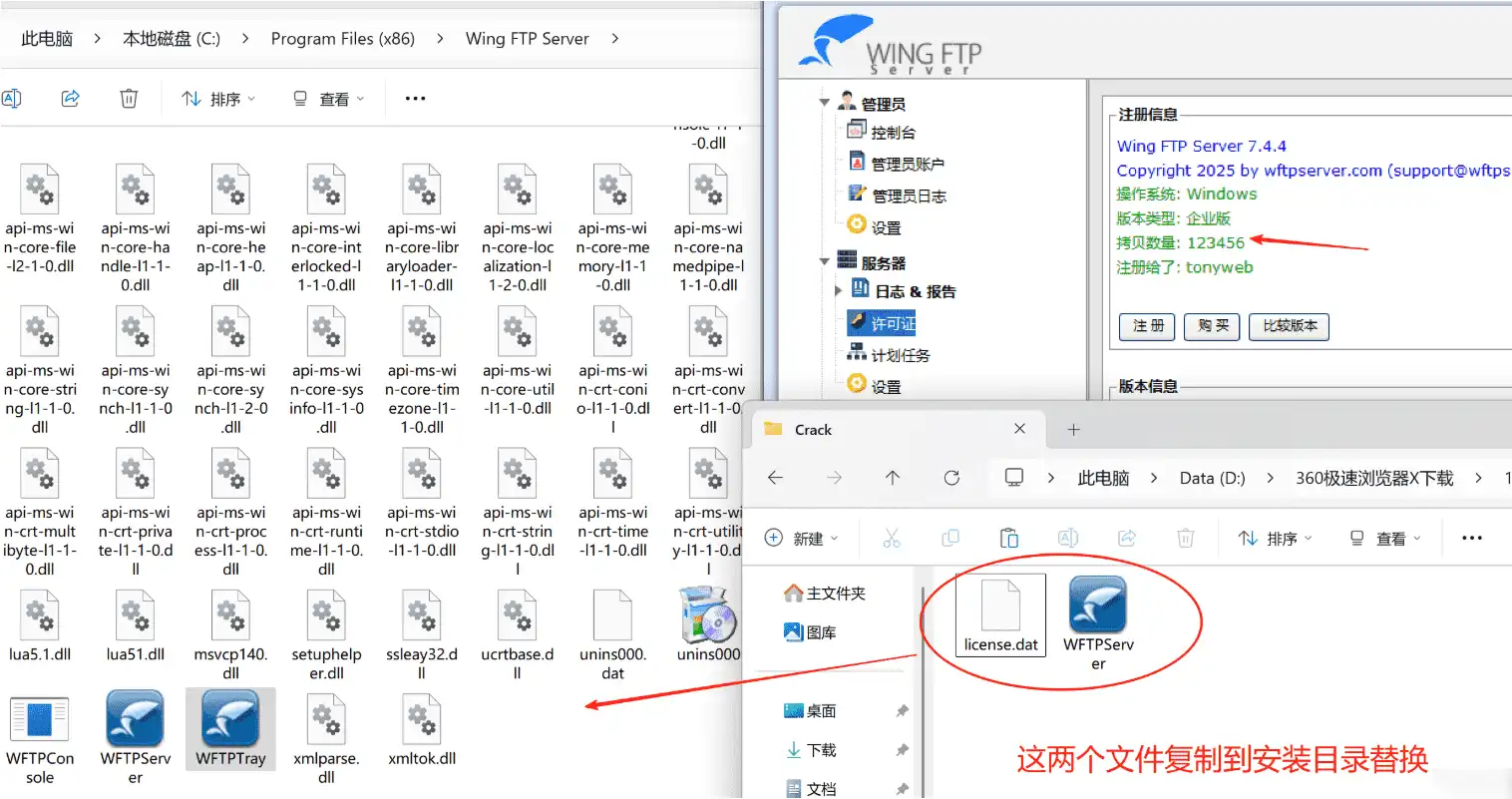Select the unins000 uninstaller executable
This screenshot has width=1512, height=799.
tap(708, 626)
